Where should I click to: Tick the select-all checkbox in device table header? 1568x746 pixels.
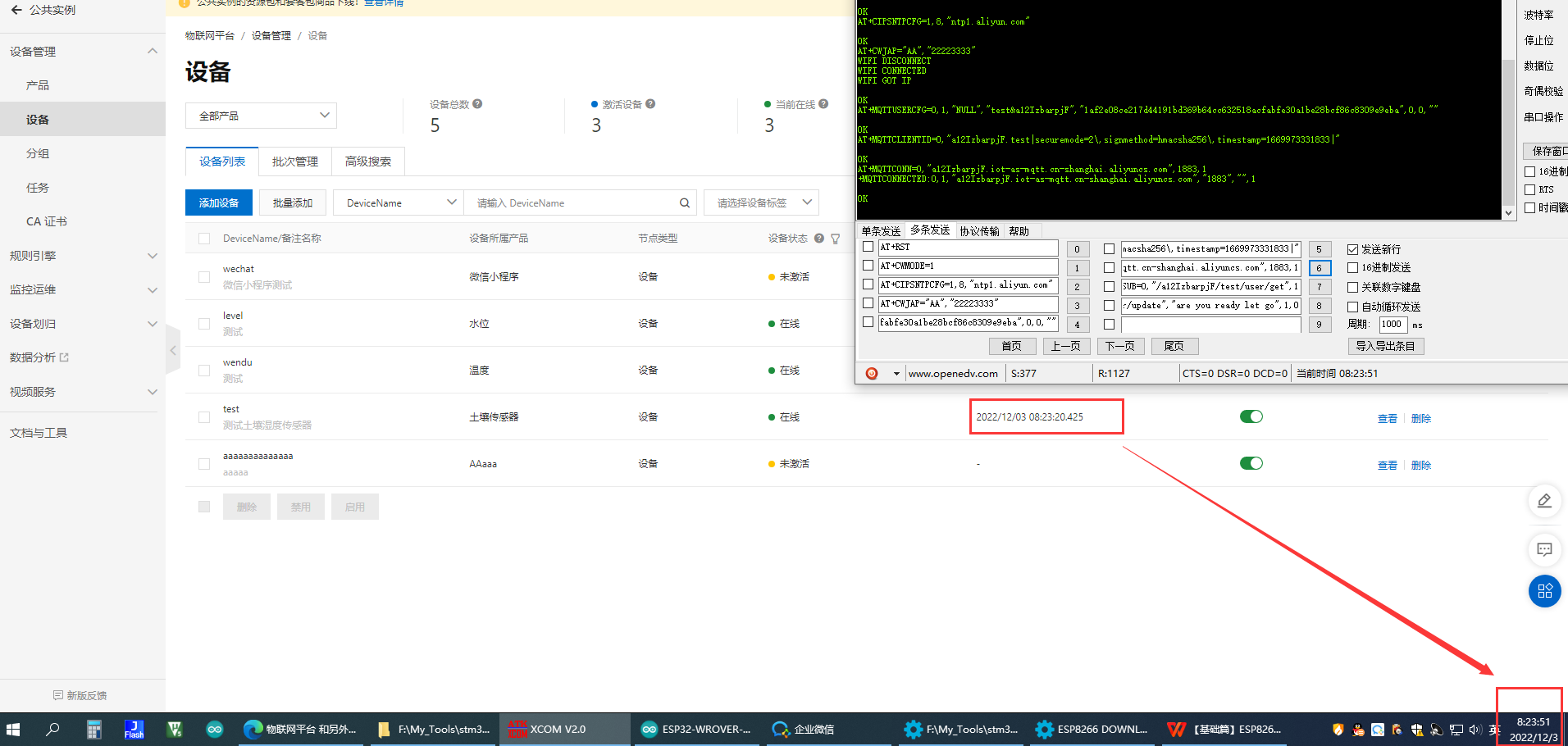click(204, 239)
